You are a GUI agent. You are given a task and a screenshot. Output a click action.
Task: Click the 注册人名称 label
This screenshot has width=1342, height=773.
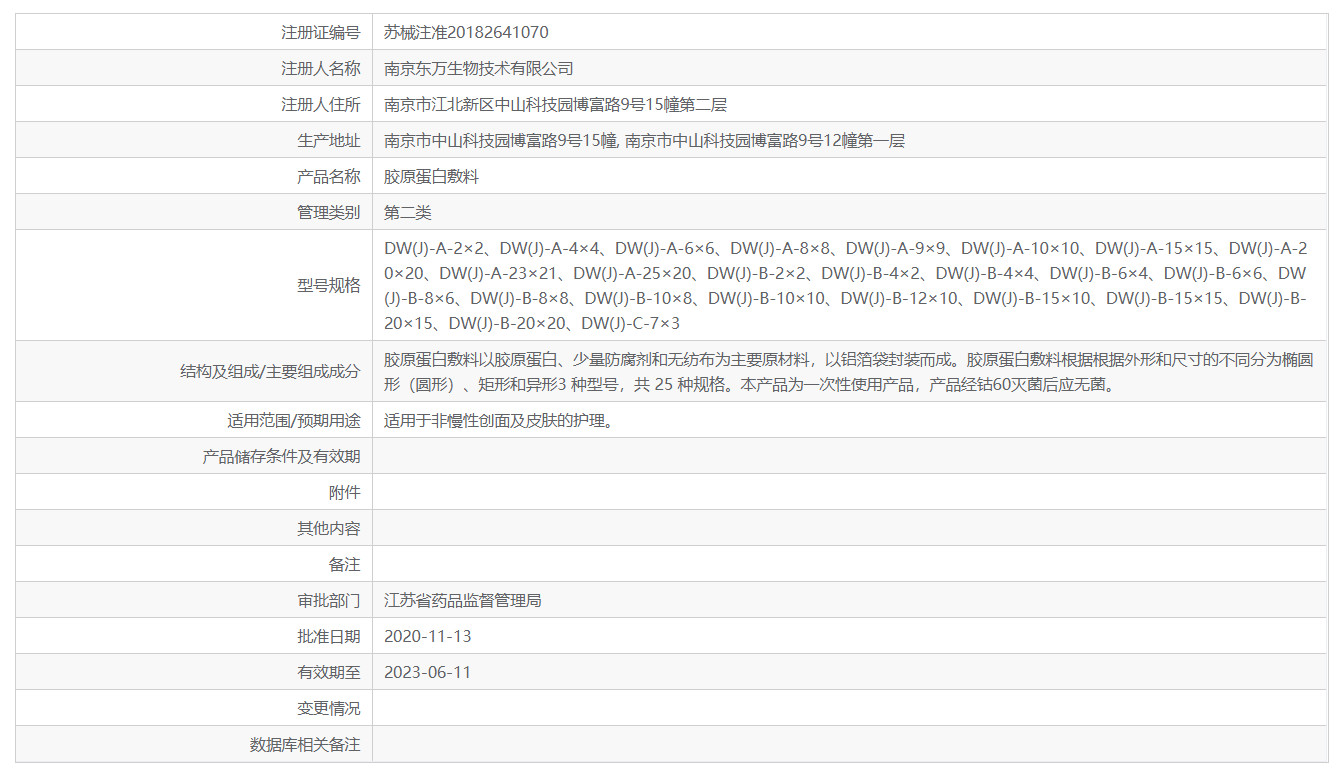tap(320, 68)
